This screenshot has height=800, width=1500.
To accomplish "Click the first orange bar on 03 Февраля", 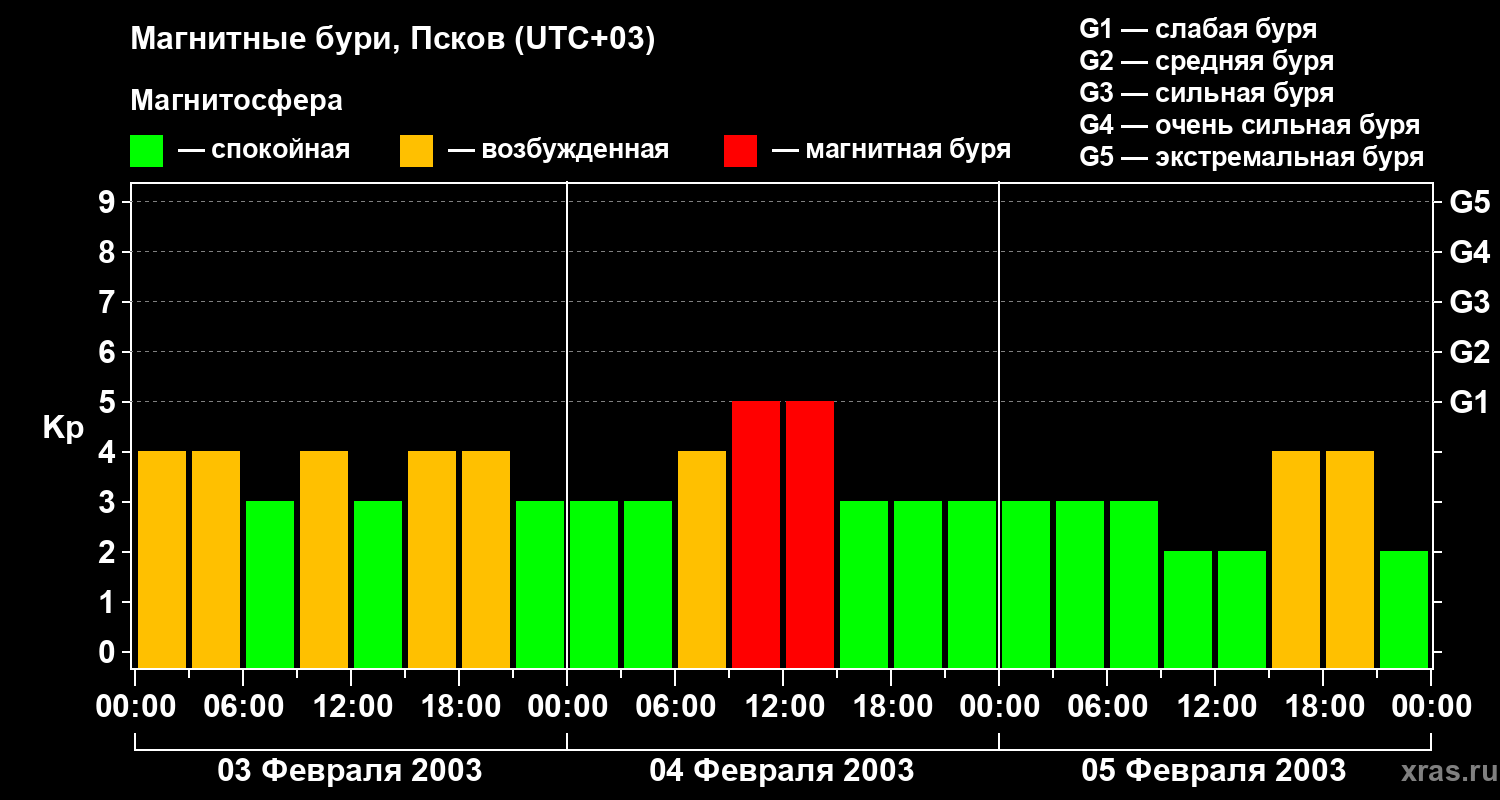I will point(162,559).
